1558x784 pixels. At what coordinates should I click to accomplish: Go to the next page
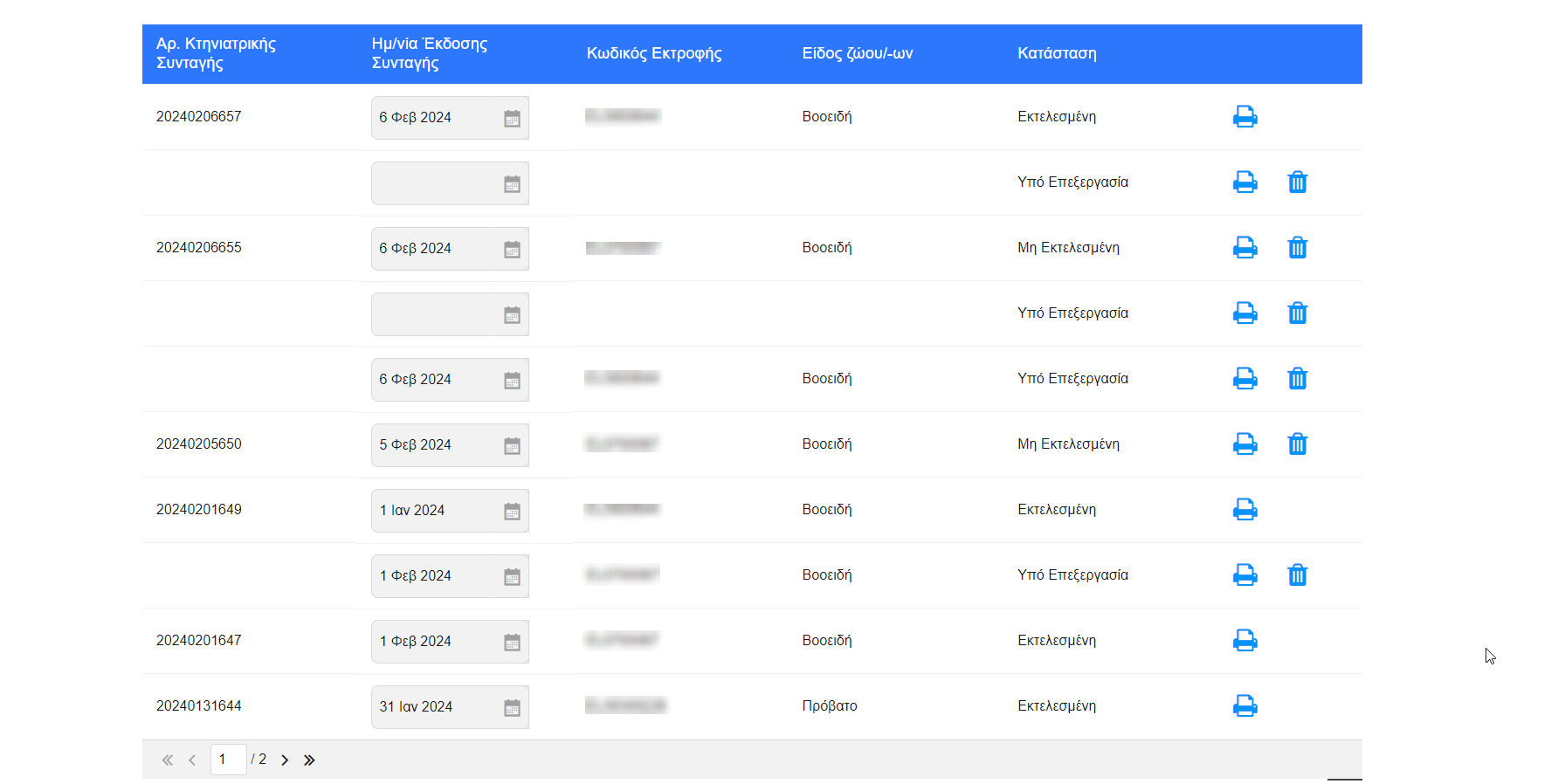(285, 760)
